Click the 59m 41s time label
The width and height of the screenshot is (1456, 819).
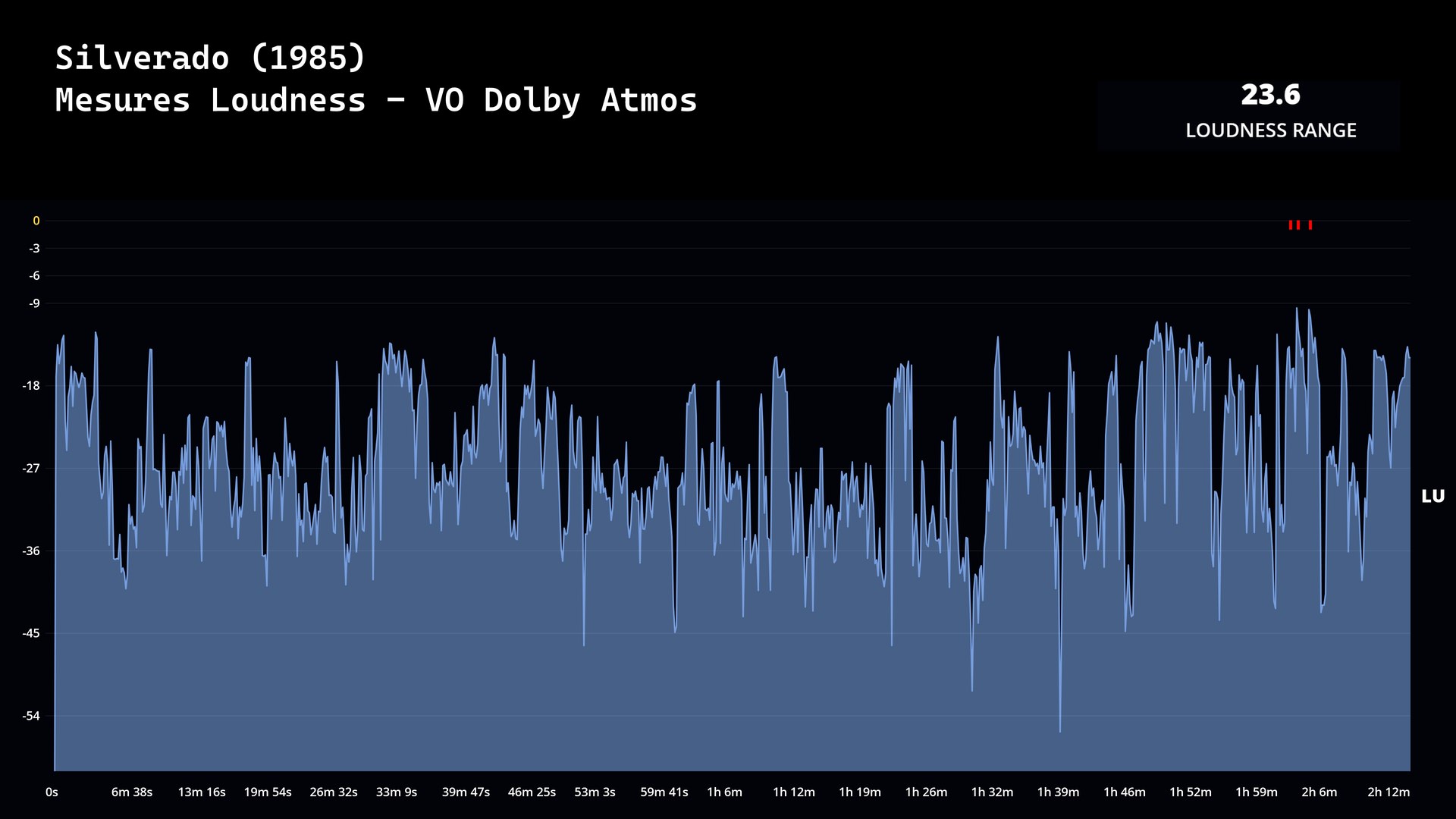pyautogui.click(x=664, y=792)
